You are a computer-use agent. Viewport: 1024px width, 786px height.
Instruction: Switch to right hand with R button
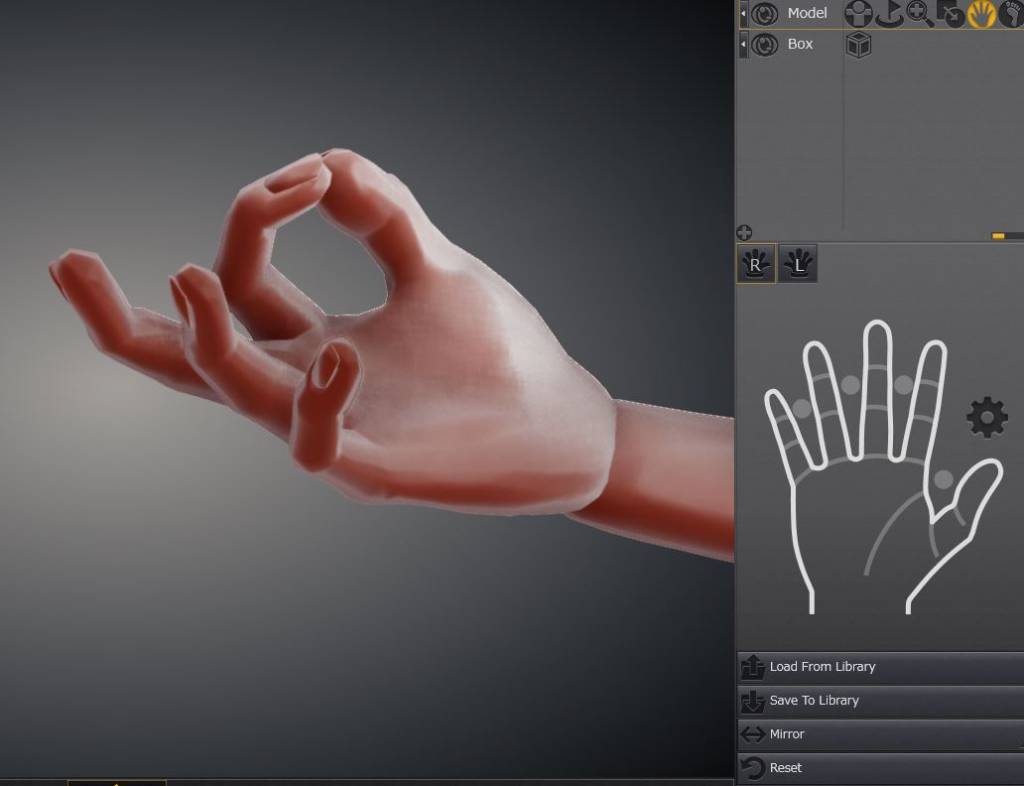(756, 265)
